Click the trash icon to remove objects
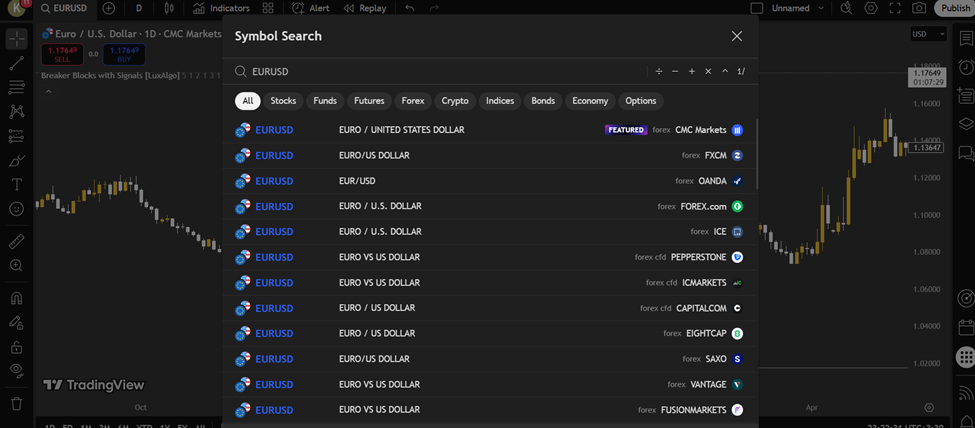The width and height of the screenshot is (975, 428). [17, 403]
